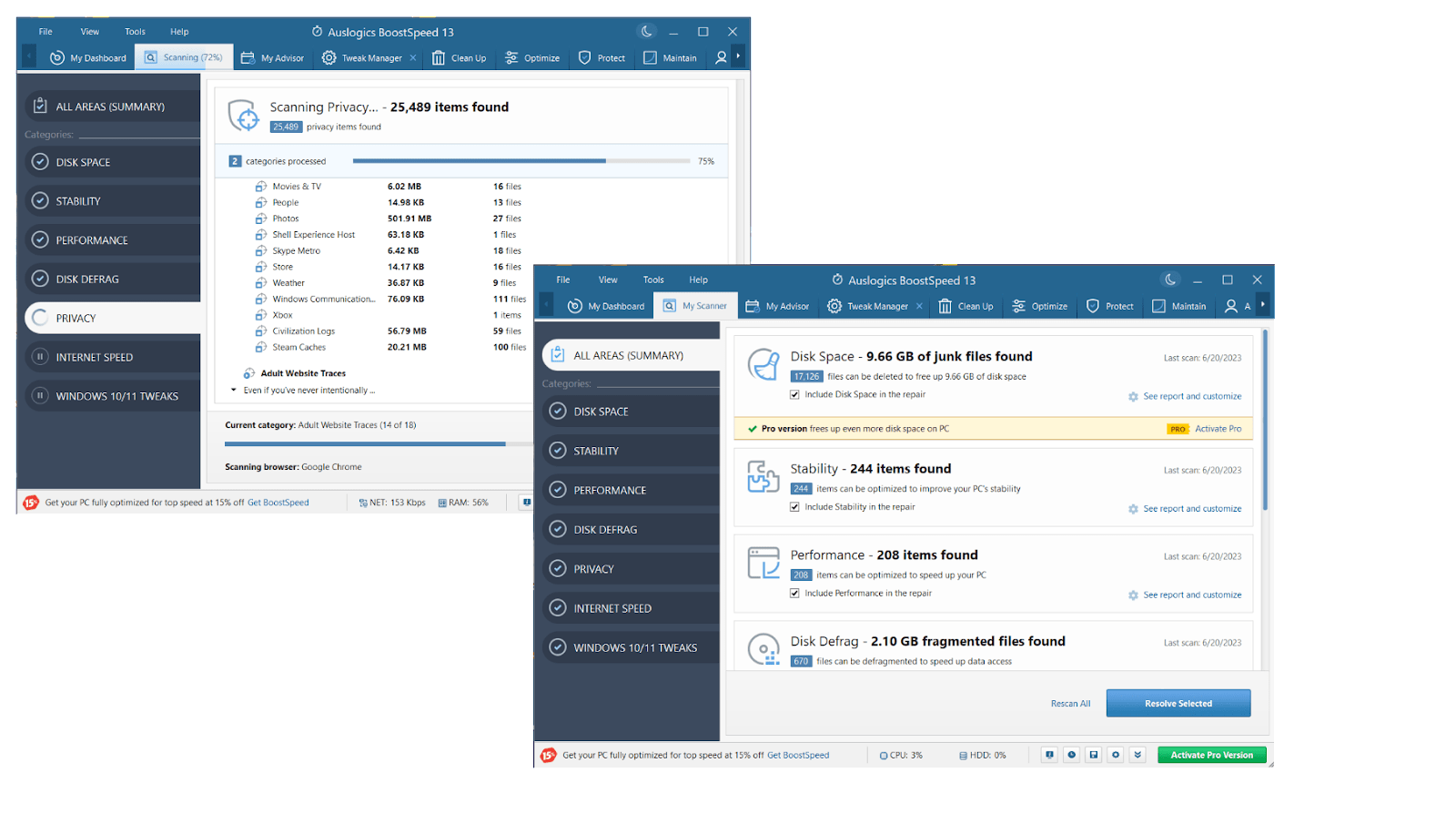Image resolution: width=1456 pixels, height=834 pixels.
Task: Open Tools menu in front window
Action: coord(653,280)
